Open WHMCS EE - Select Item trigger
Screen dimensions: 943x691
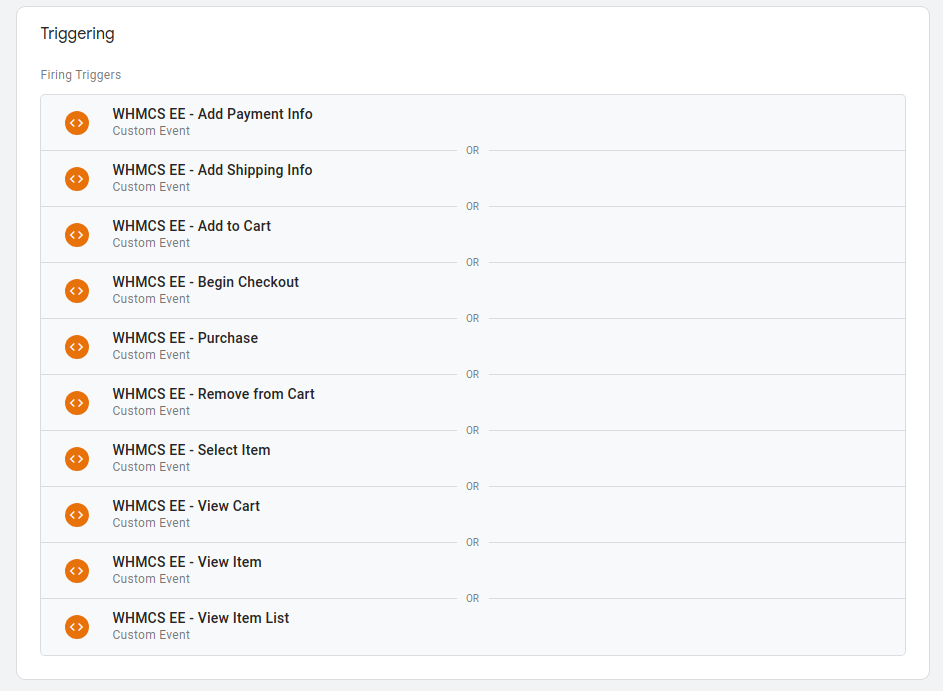tap(191, 450)
